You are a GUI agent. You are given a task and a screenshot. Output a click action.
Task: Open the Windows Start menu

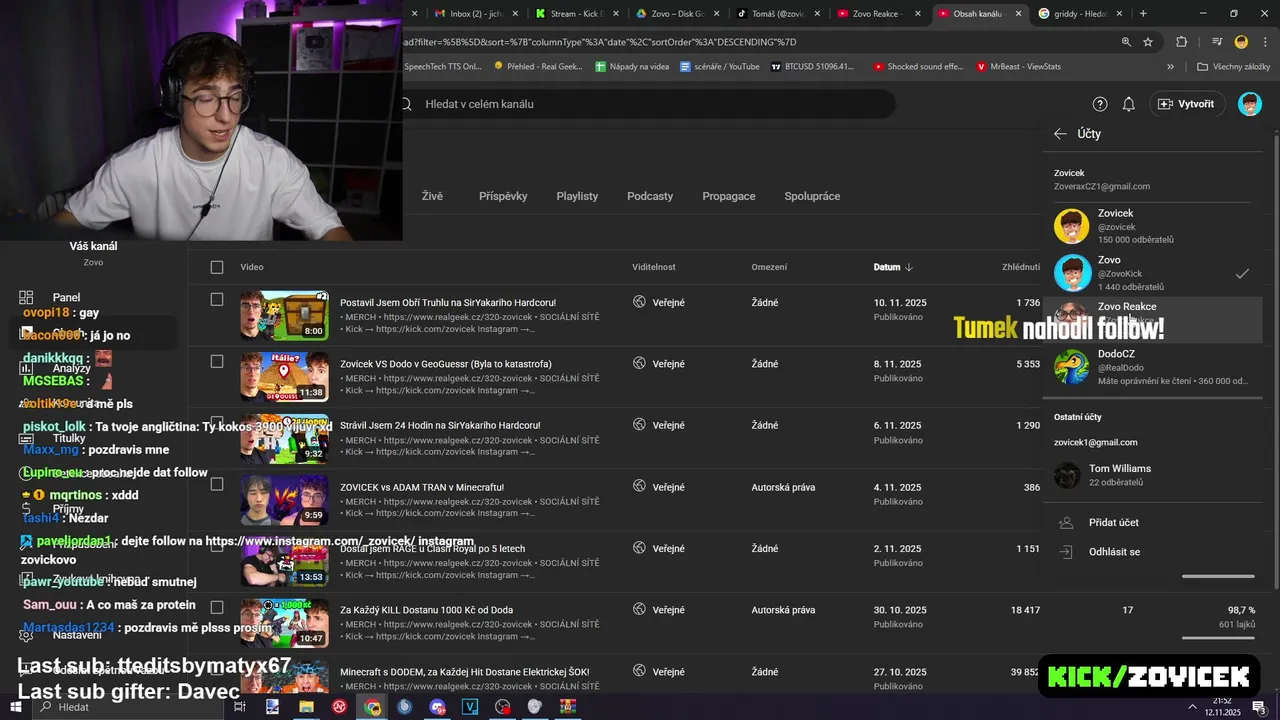tap(16, 707)
